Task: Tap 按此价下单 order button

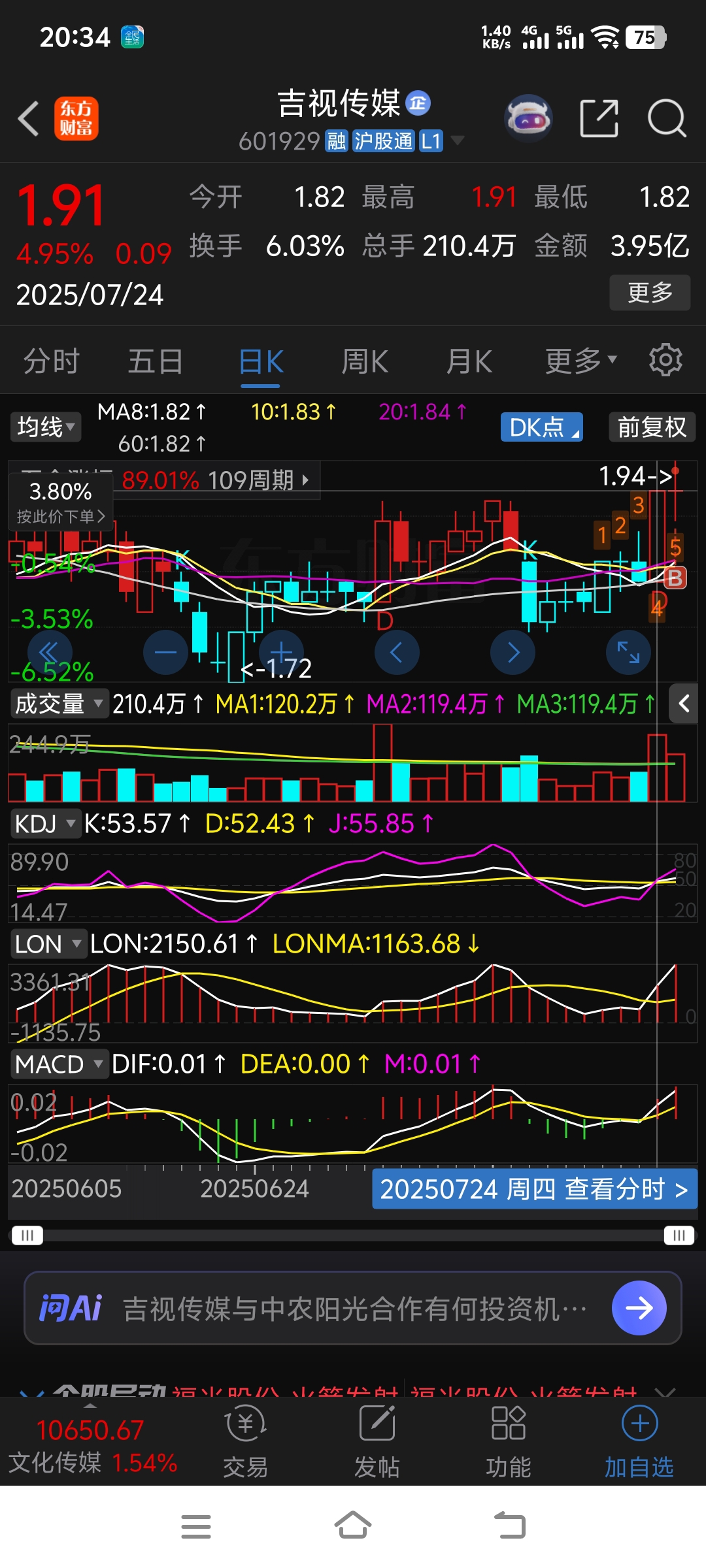Action: [60, 517]
